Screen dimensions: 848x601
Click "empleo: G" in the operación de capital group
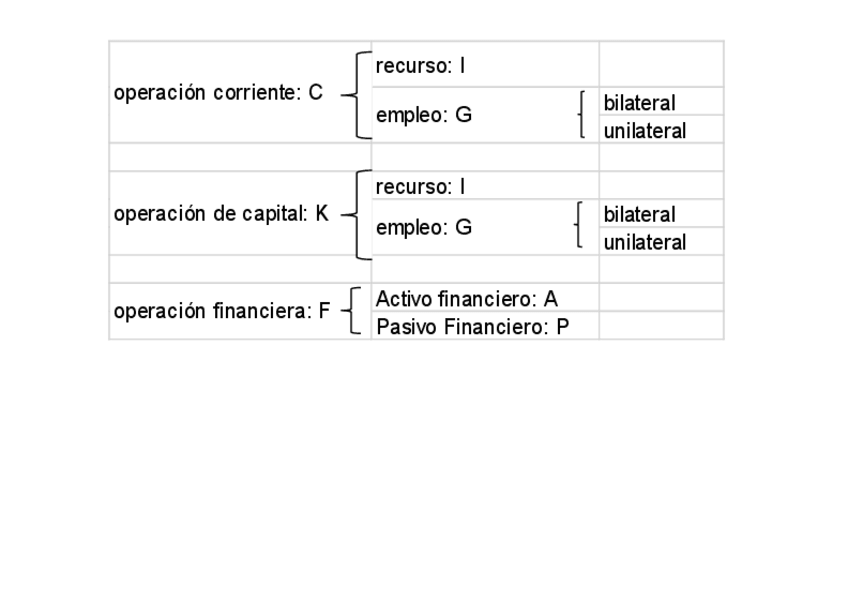tap(424, 228)
